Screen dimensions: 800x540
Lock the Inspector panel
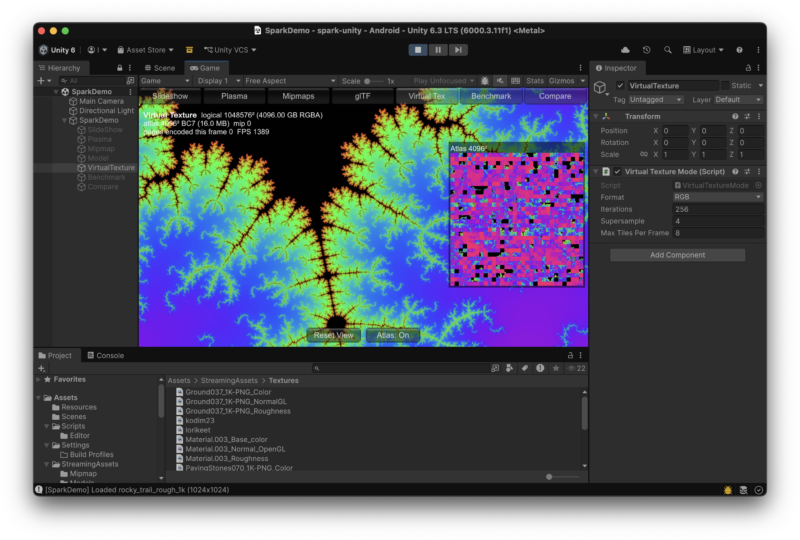pyautogui.click(x=748, y=68)
